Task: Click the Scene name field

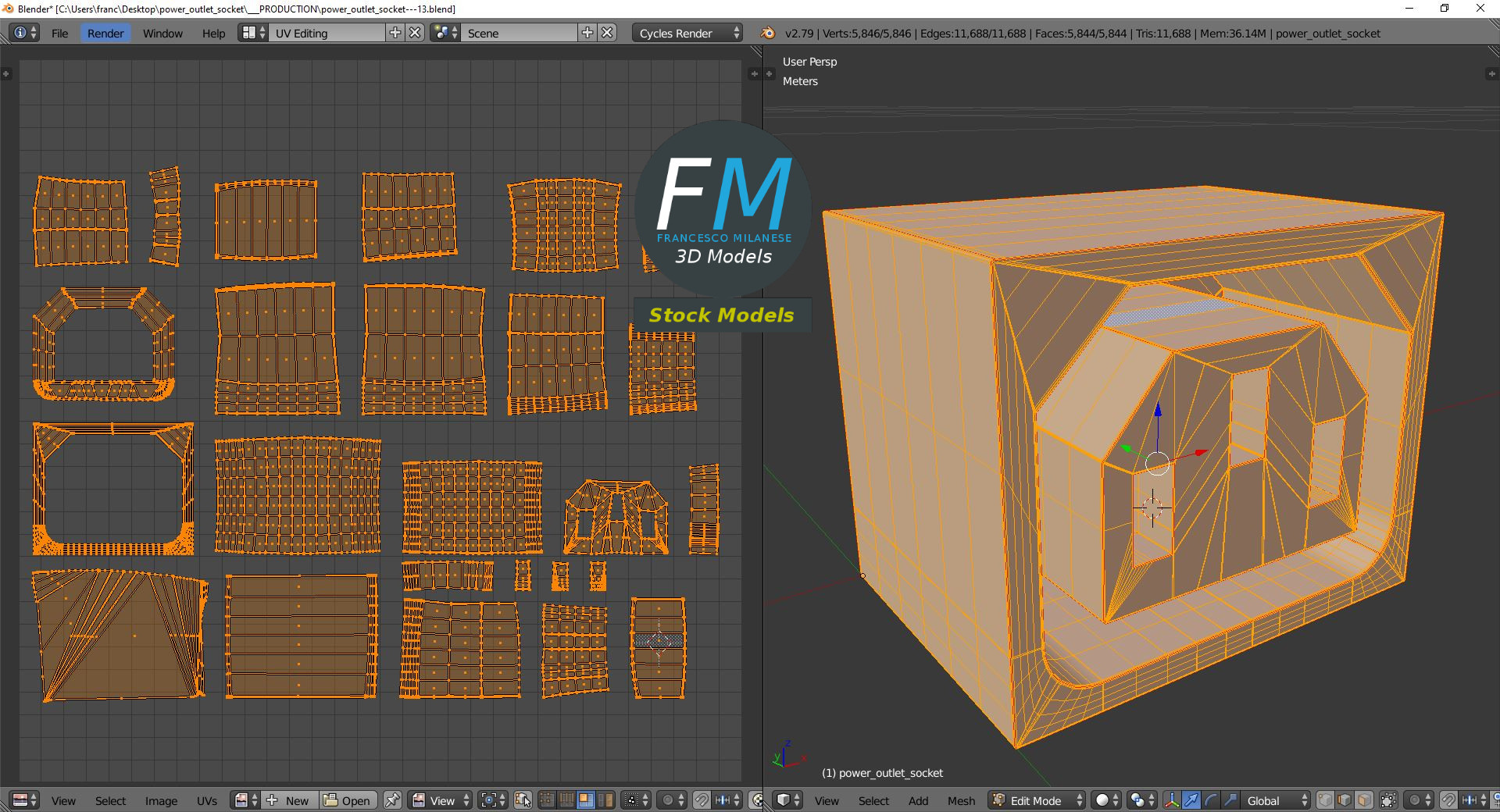Action: click(x=520, y=33)
